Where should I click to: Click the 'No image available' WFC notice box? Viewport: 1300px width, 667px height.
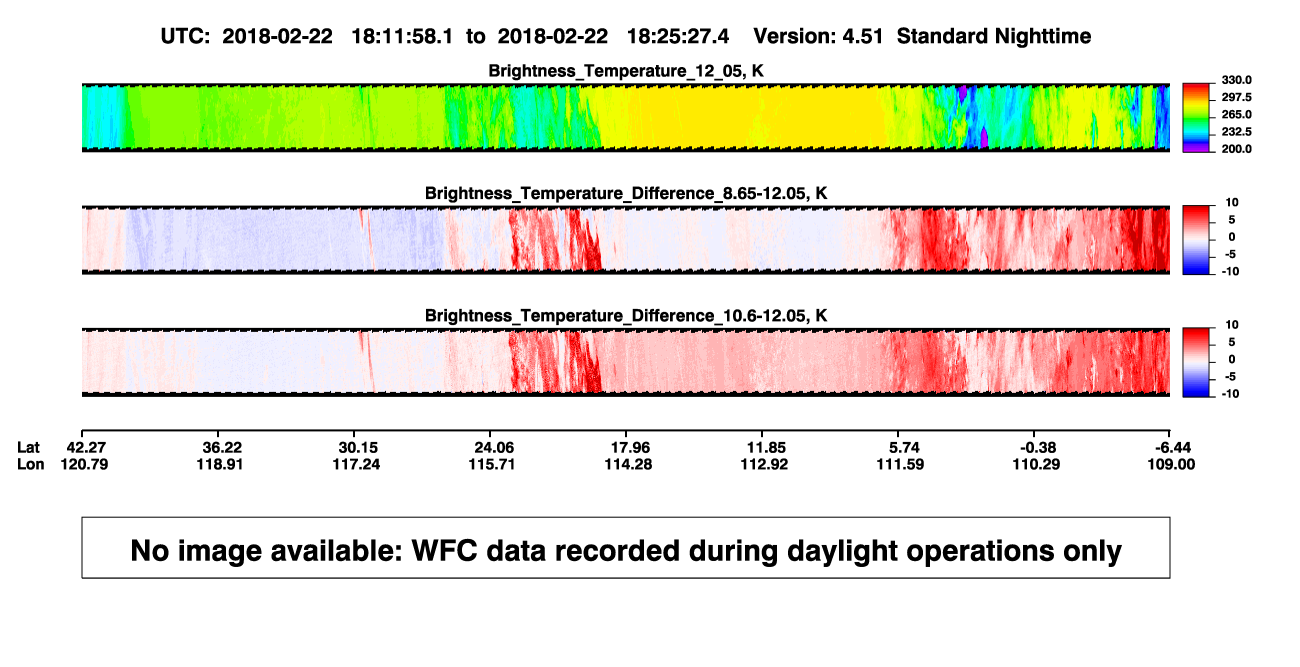[626, 547]
